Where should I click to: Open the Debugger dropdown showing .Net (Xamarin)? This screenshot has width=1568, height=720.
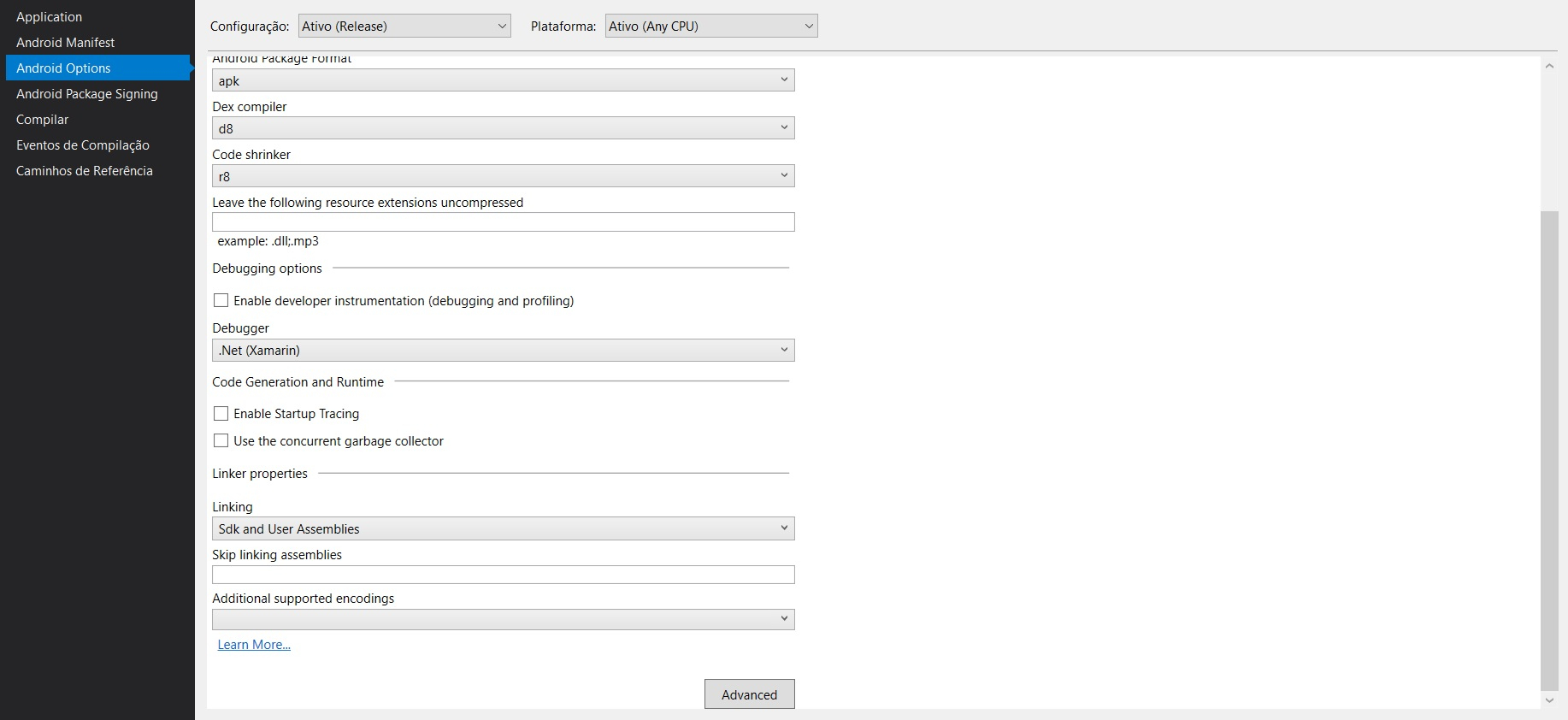(x=504, y=351)
